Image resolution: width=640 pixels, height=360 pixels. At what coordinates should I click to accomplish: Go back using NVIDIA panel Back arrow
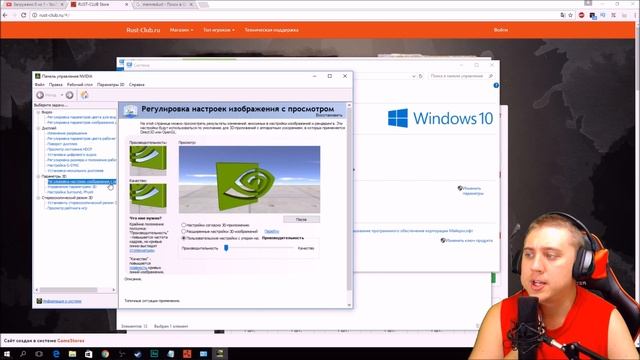(x=40, y=95)
